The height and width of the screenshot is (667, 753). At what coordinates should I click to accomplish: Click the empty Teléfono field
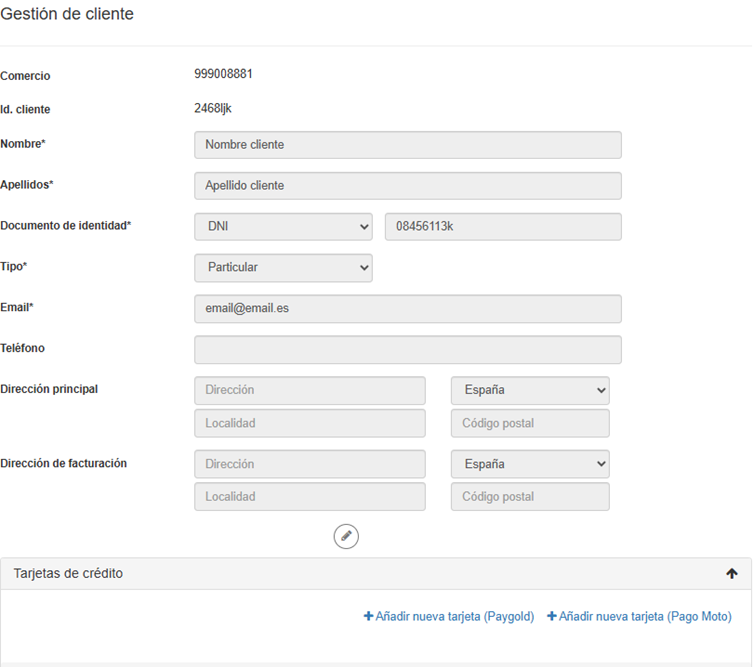[408, 350]
